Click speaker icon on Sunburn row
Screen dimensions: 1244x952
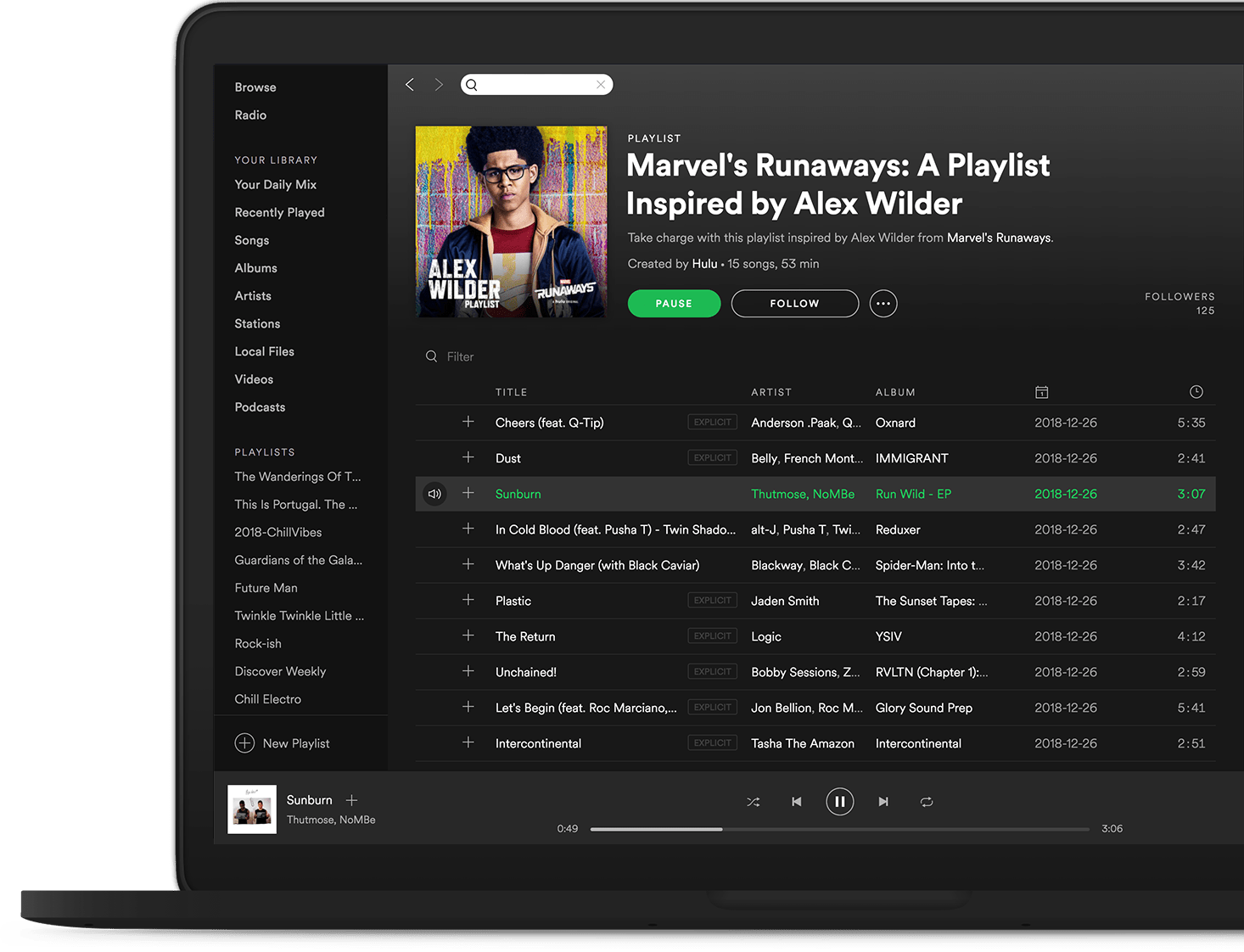point(434,494)
